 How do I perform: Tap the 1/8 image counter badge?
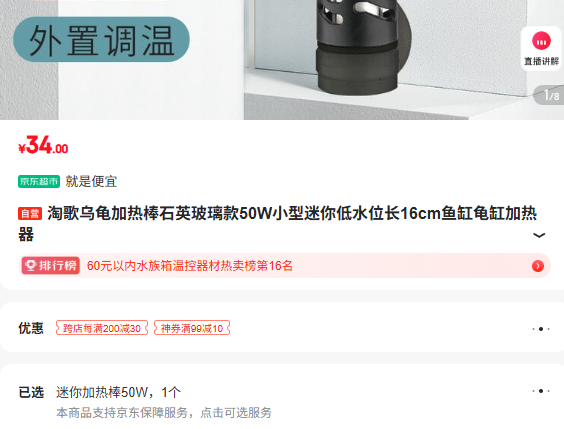coord(549,95)
